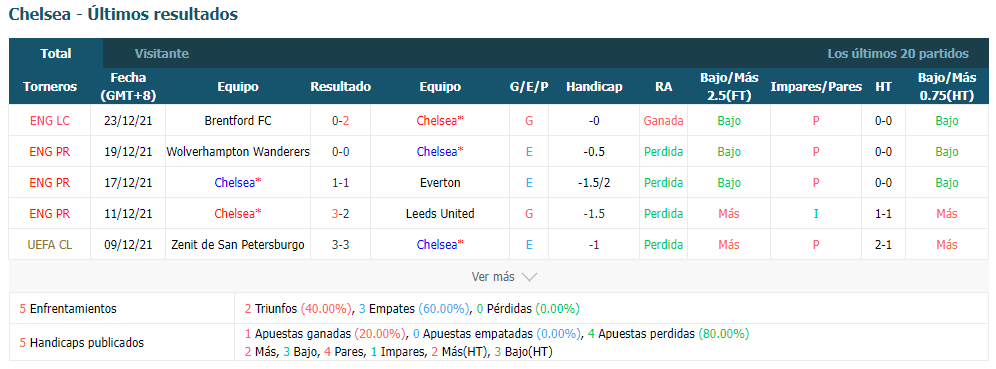The width and height of the screenshot is (996, 369).
Task: Click the Everton team name
Action: [x=440, y=183]
